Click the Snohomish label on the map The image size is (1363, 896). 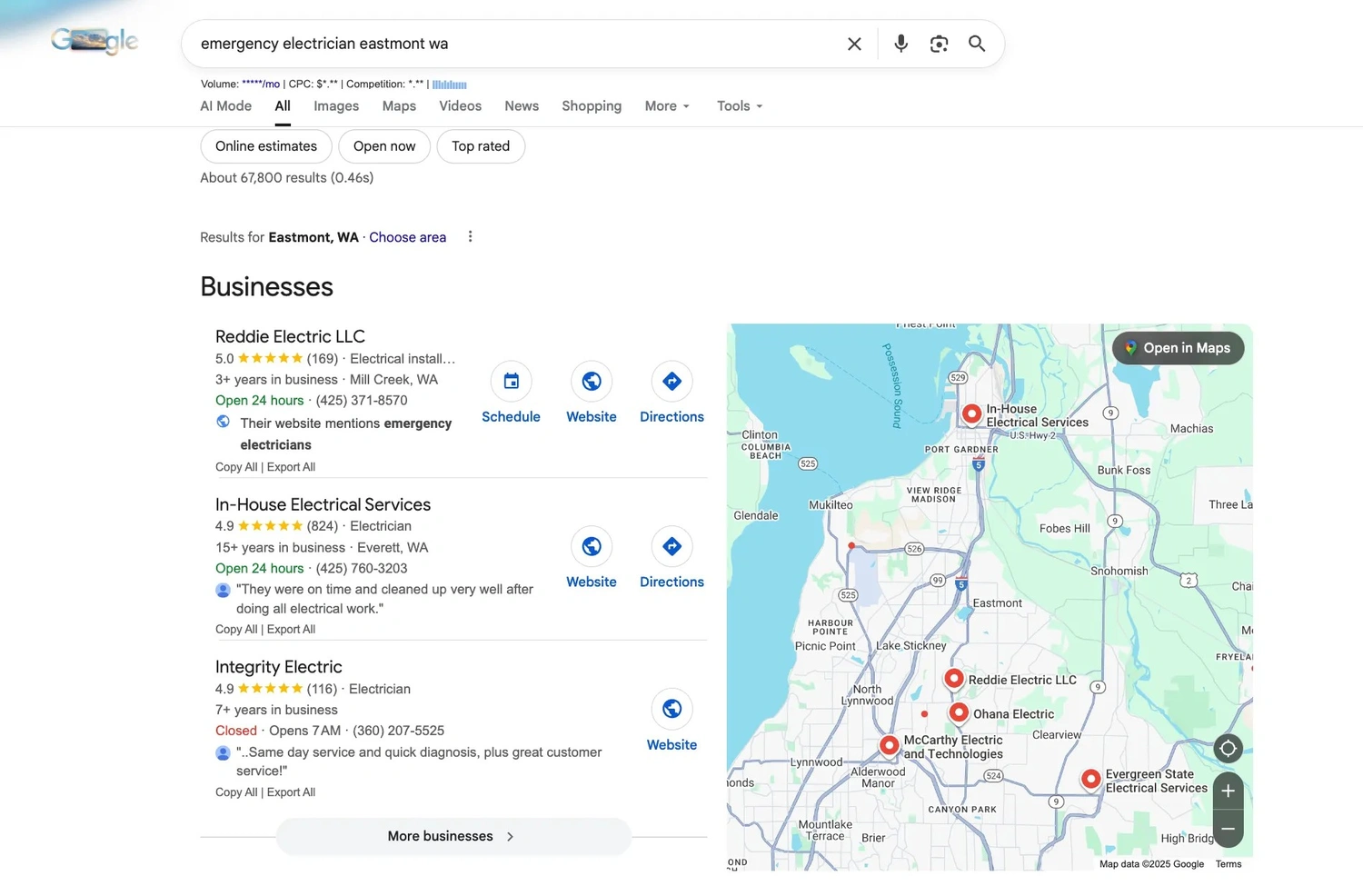click(x=1119, y=572)
